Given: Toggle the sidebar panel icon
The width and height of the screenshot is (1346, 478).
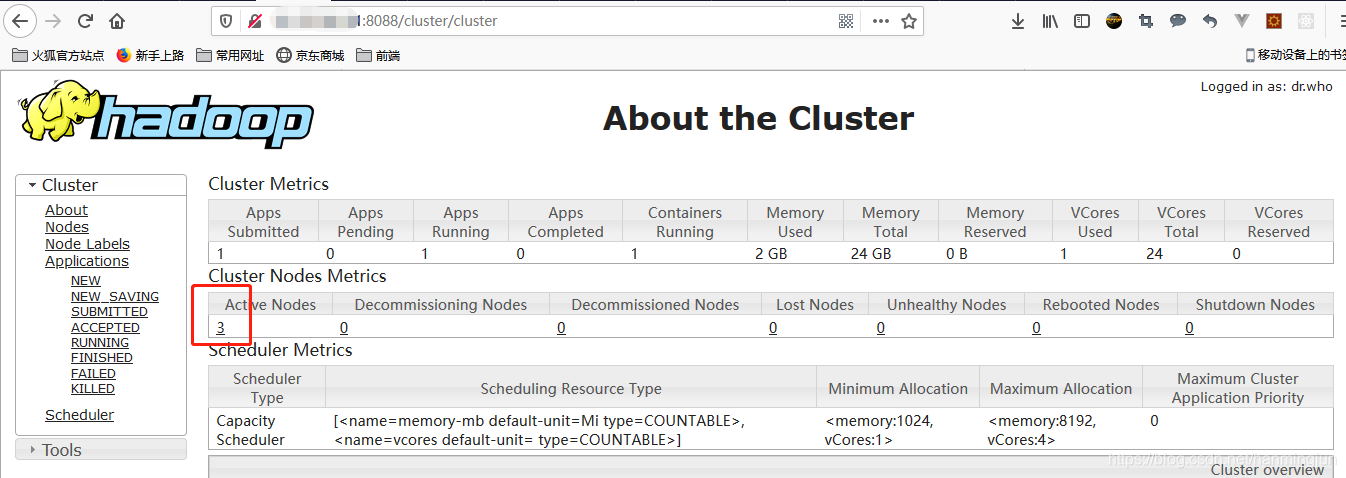Looking at the screenshot, I should pyautogui.click(x=1082, y=21).
